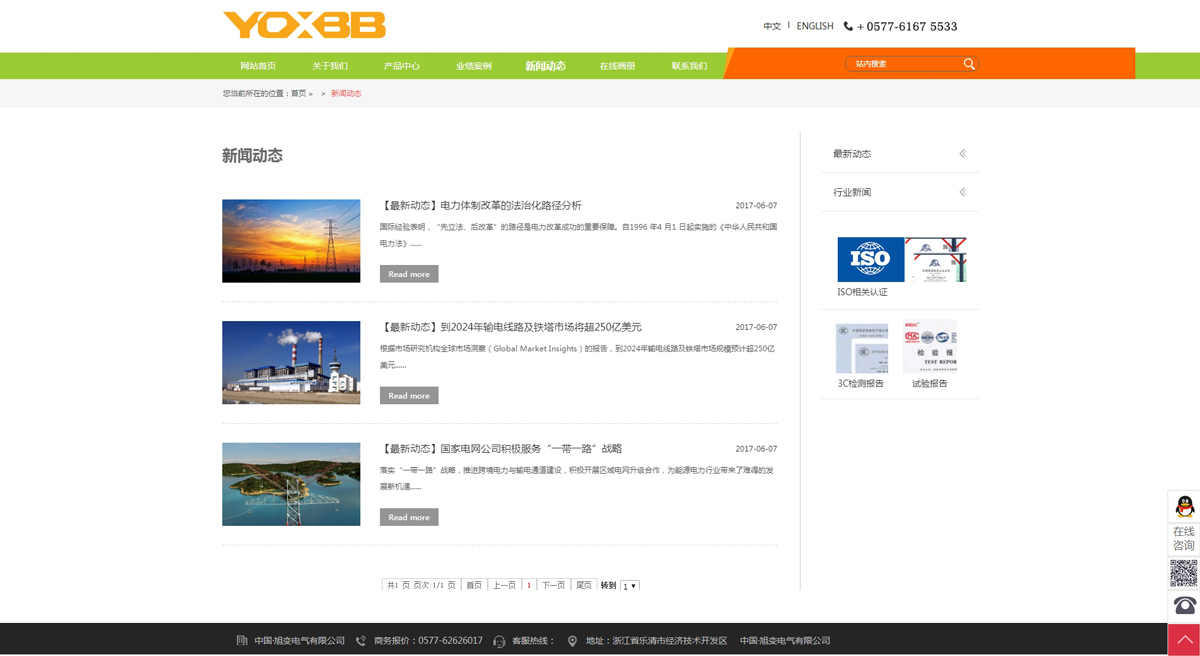Click the YOXBB logo
The image size is (1200, 656).
click(304, 25)
